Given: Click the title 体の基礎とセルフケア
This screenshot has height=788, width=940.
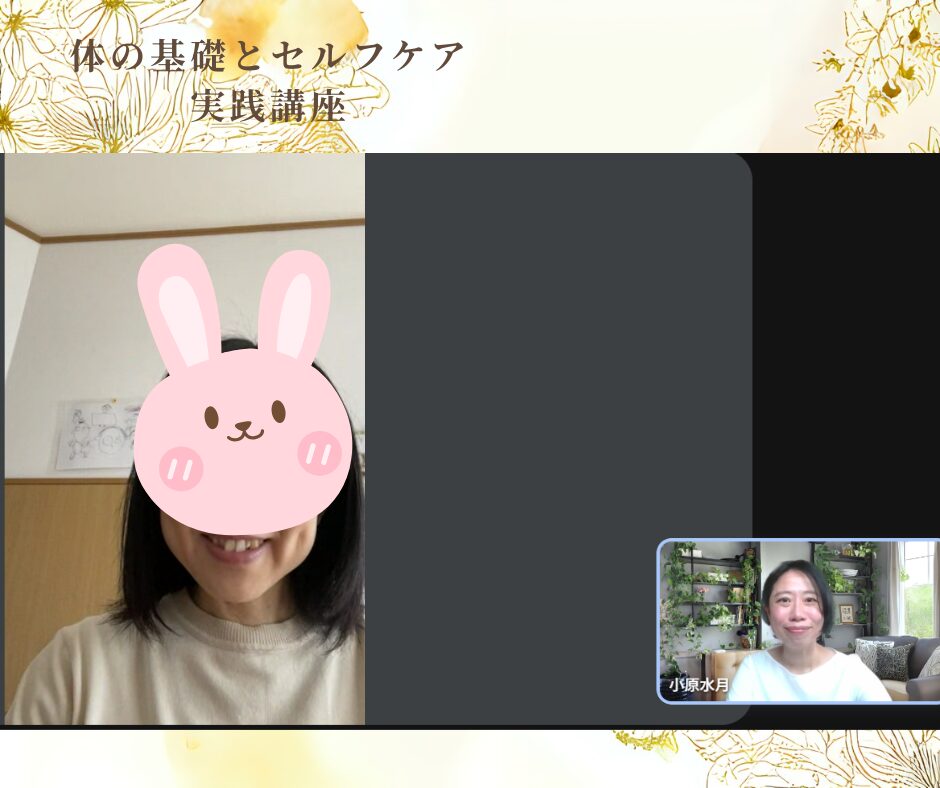Looking at the screenshot, I should [x=267, y=56].
